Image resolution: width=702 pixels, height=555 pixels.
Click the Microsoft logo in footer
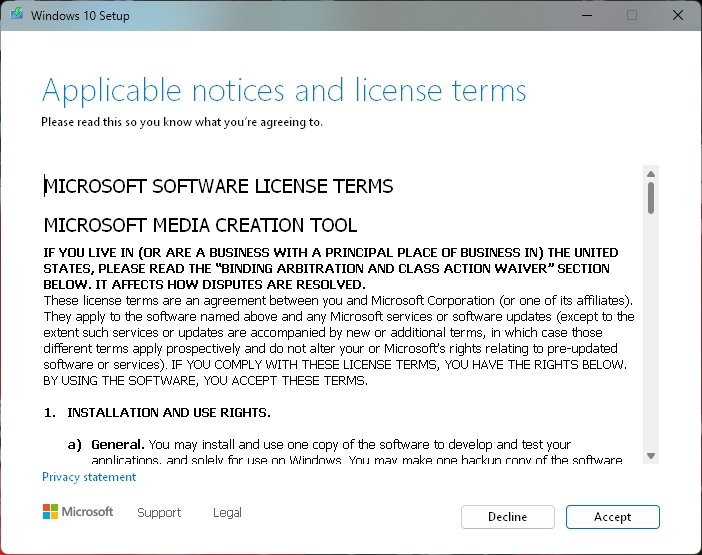(x=78, y=512)
